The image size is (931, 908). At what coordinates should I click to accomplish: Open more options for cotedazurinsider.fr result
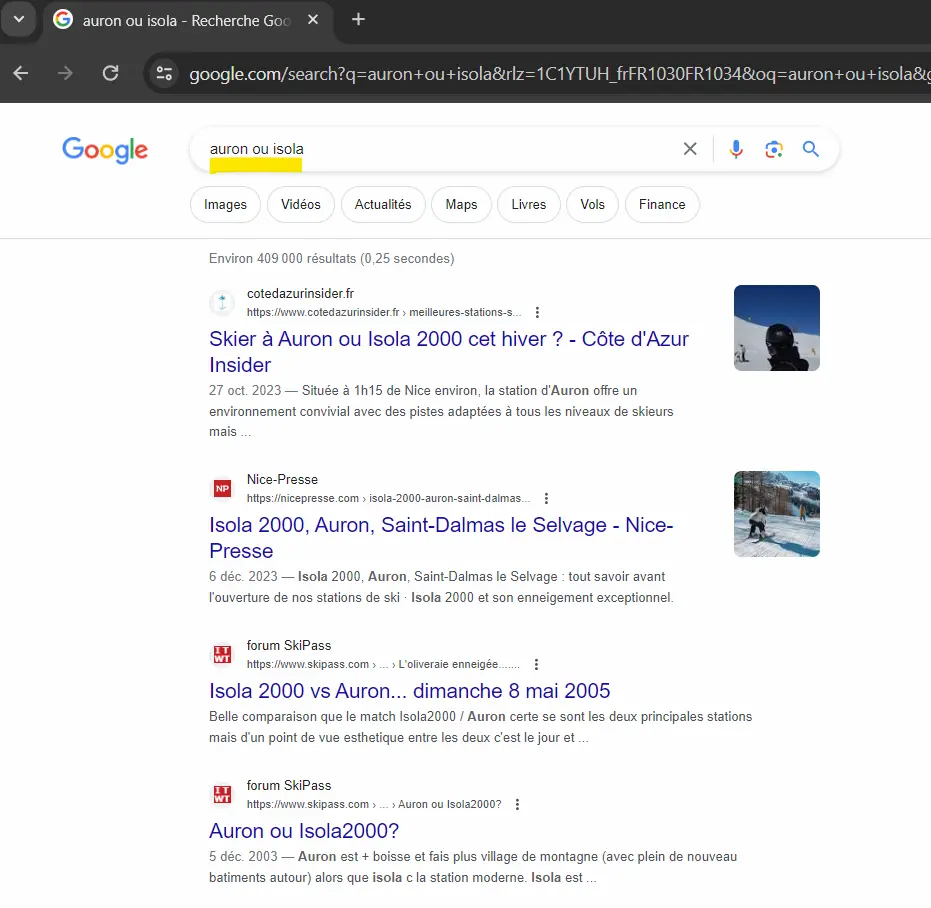tap(537, 312)
